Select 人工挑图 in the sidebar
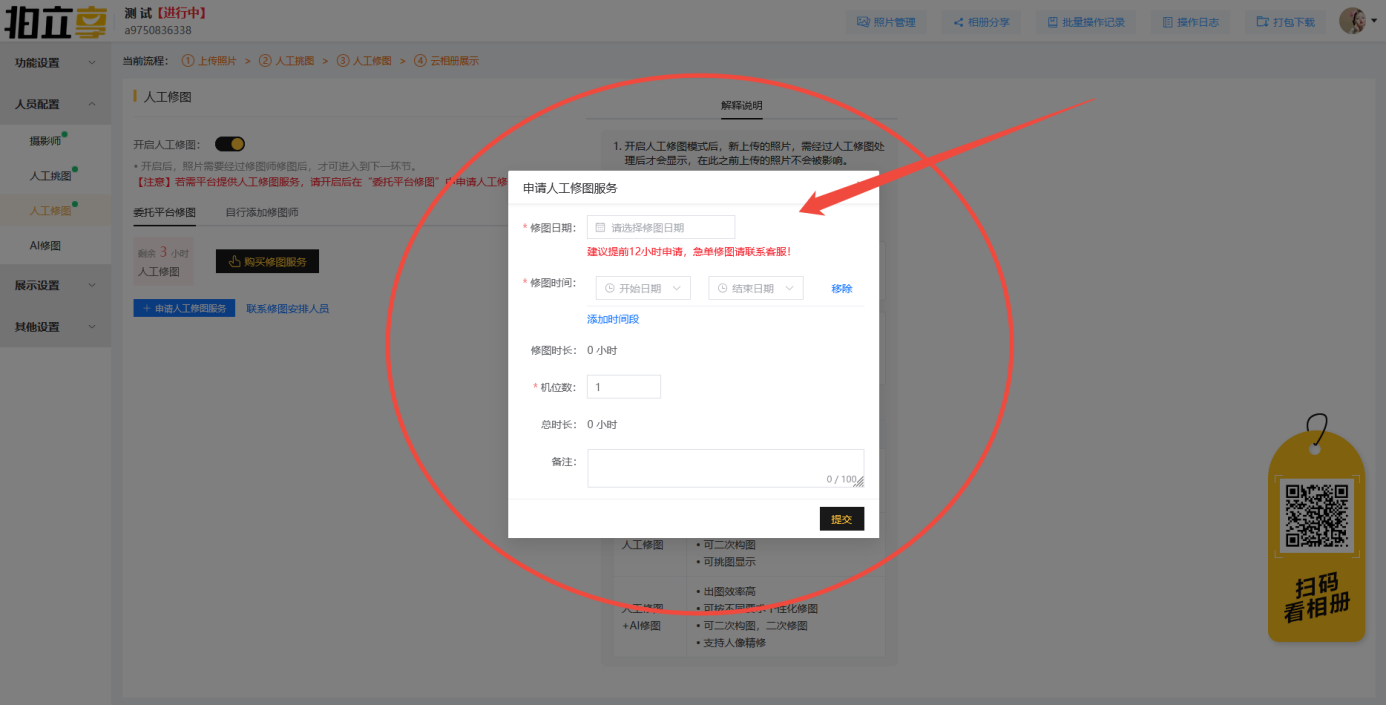This screenshot has height=705, width=1386. [50, 176]
